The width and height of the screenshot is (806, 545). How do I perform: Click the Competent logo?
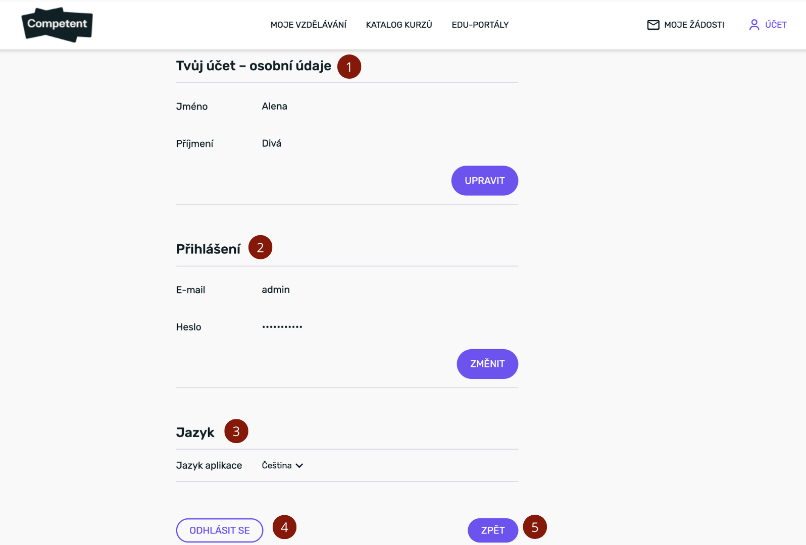click(57, 24)
